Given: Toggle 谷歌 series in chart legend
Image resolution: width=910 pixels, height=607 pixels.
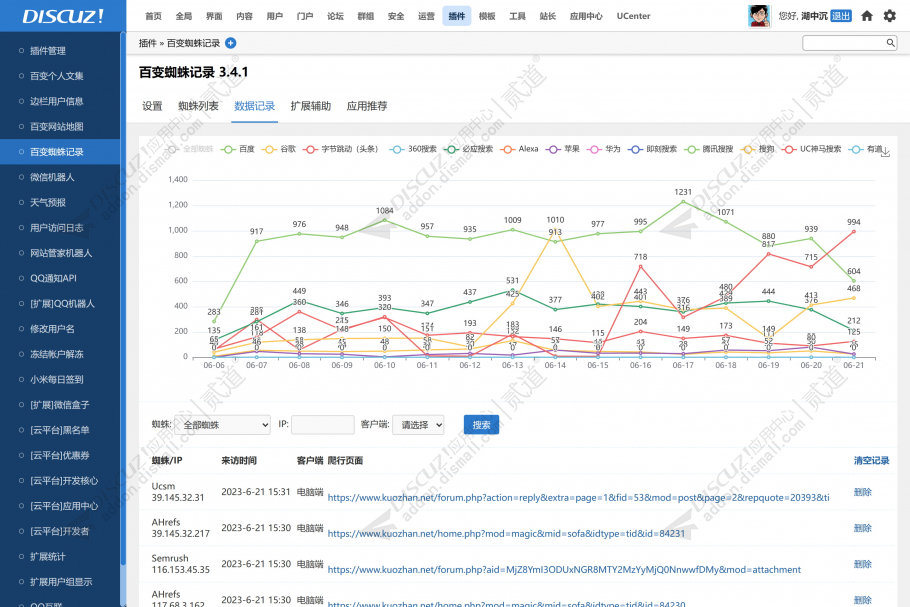Looking at the screenshot, I should [x=279, y=149].
